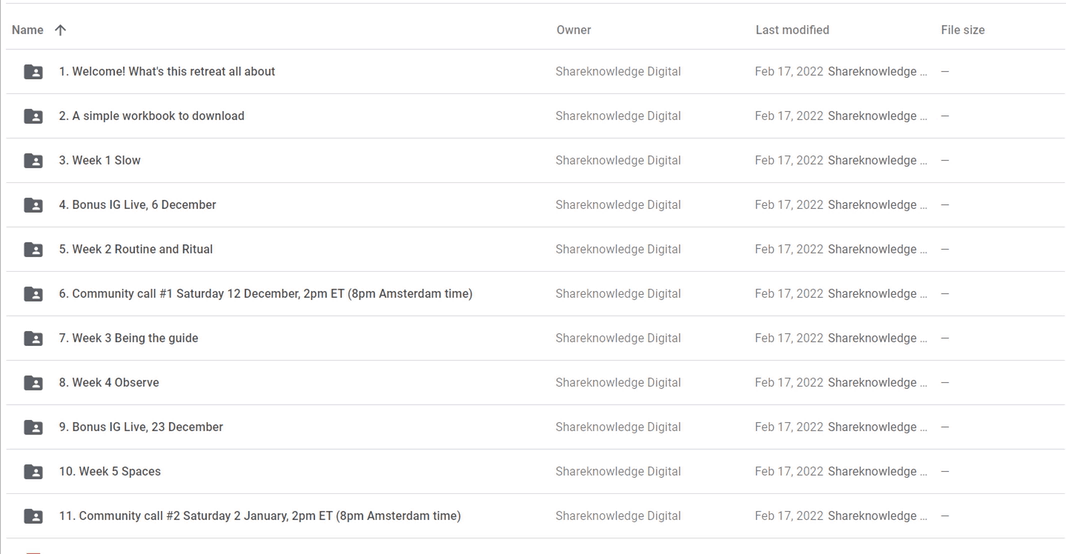Viewport: 1066px width, 554px height.
Task: Sort by Last modified column header
Action: [792, 30]
